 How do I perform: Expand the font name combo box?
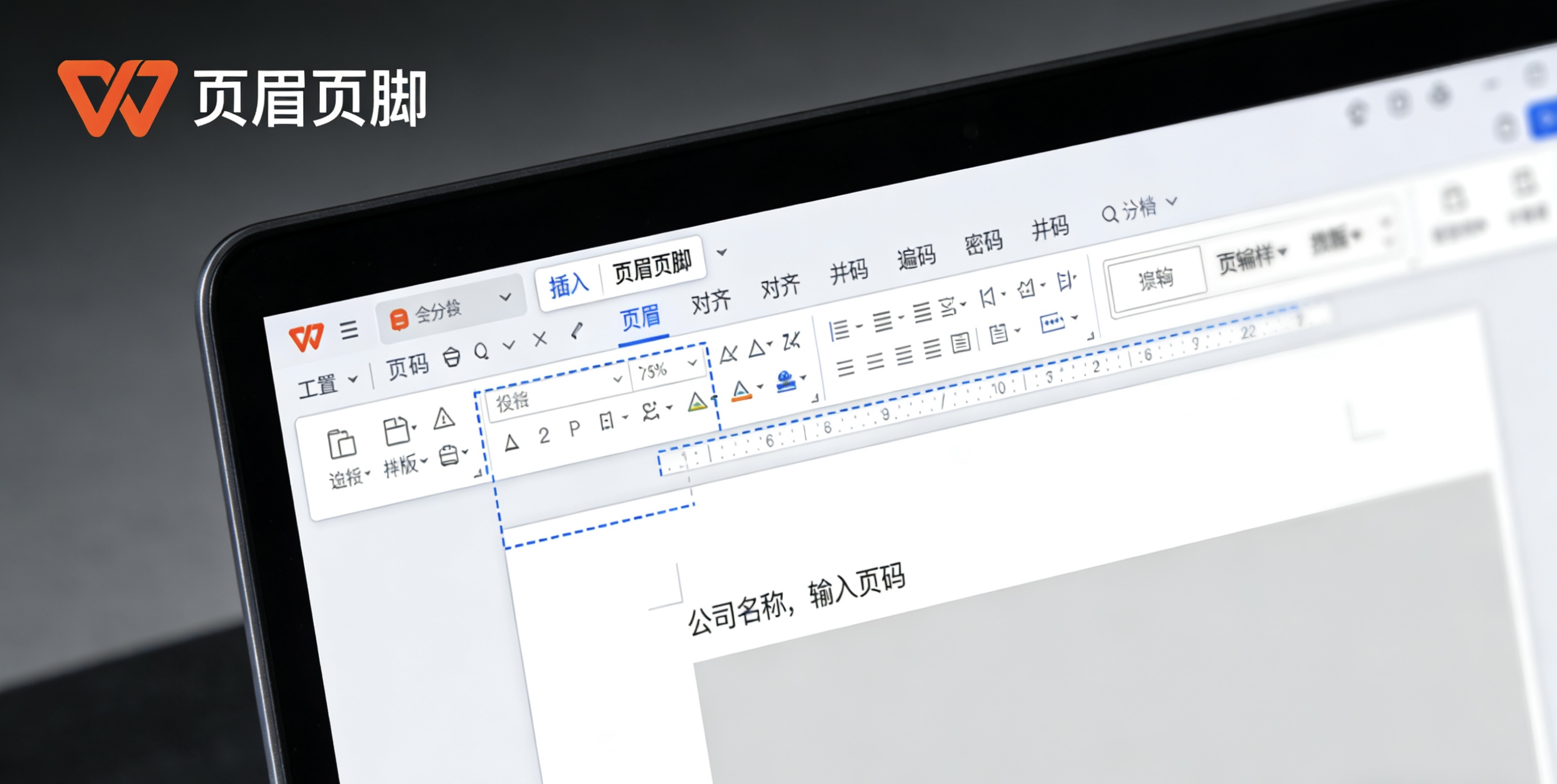click(618, 381)
